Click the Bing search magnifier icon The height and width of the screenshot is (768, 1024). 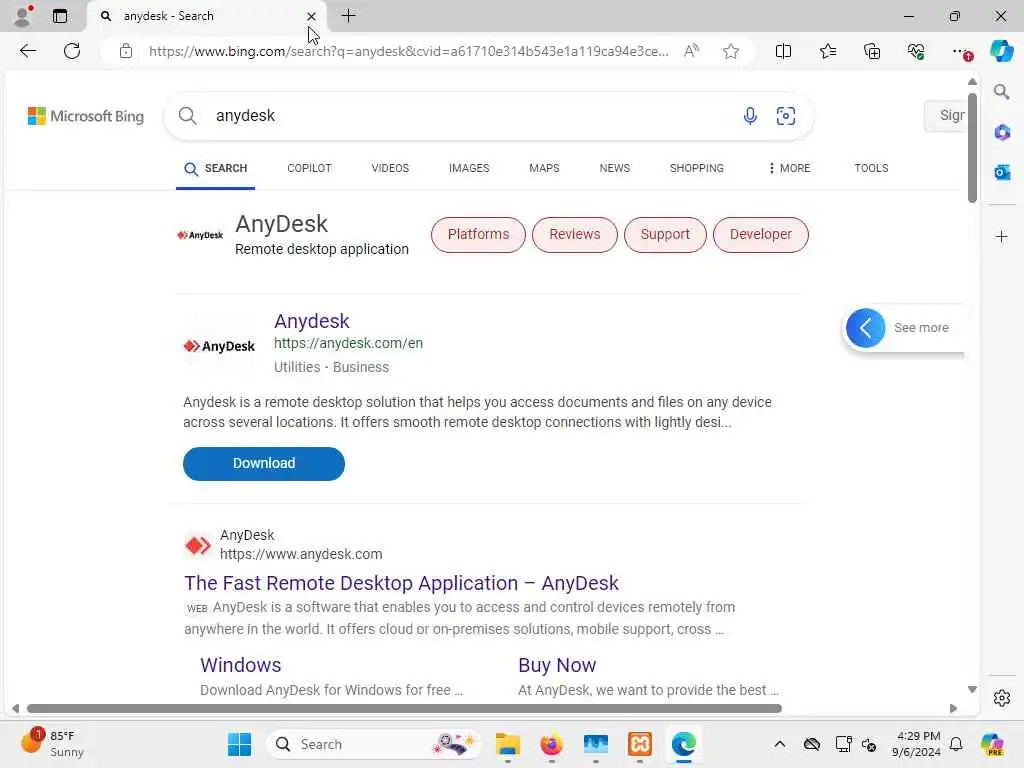[187, 116]
